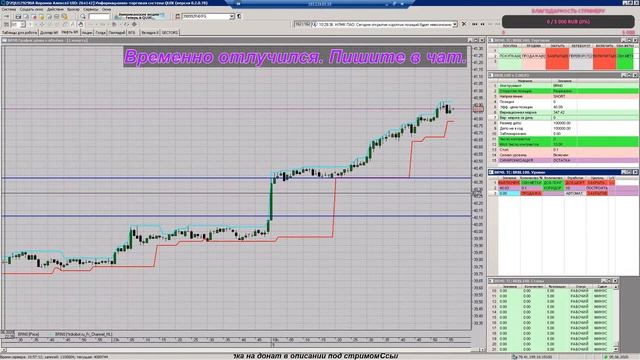
Task: Open the Брокер menu
Action: click(73, 9)
